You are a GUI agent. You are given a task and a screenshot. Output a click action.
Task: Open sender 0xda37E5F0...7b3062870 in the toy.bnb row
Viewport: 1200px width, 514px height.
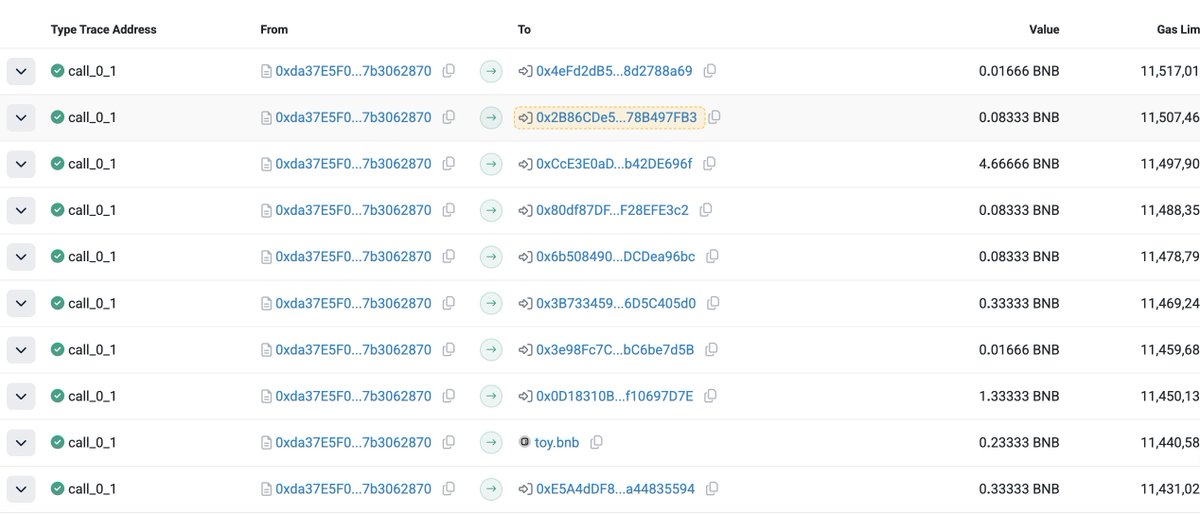[353, 442]
